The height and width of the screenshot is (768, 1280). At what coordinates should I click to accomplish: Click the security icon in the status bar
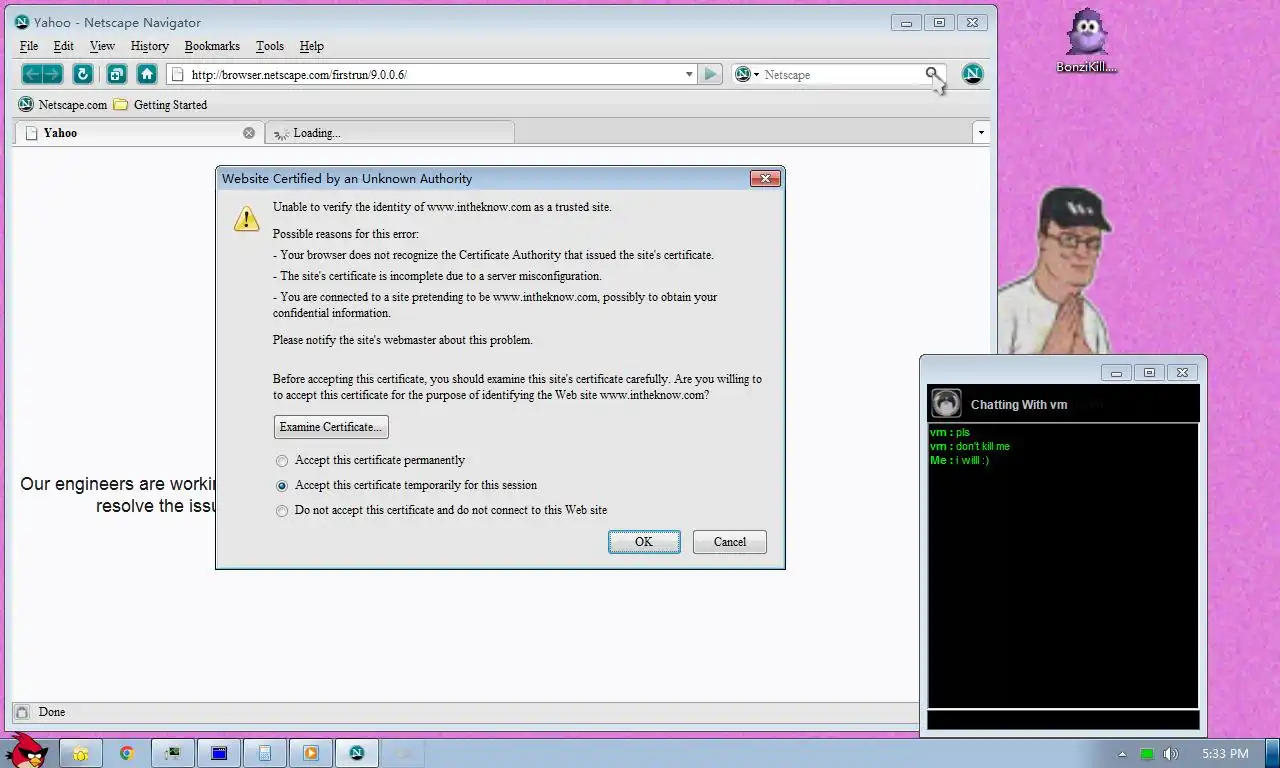coord(22,712)
